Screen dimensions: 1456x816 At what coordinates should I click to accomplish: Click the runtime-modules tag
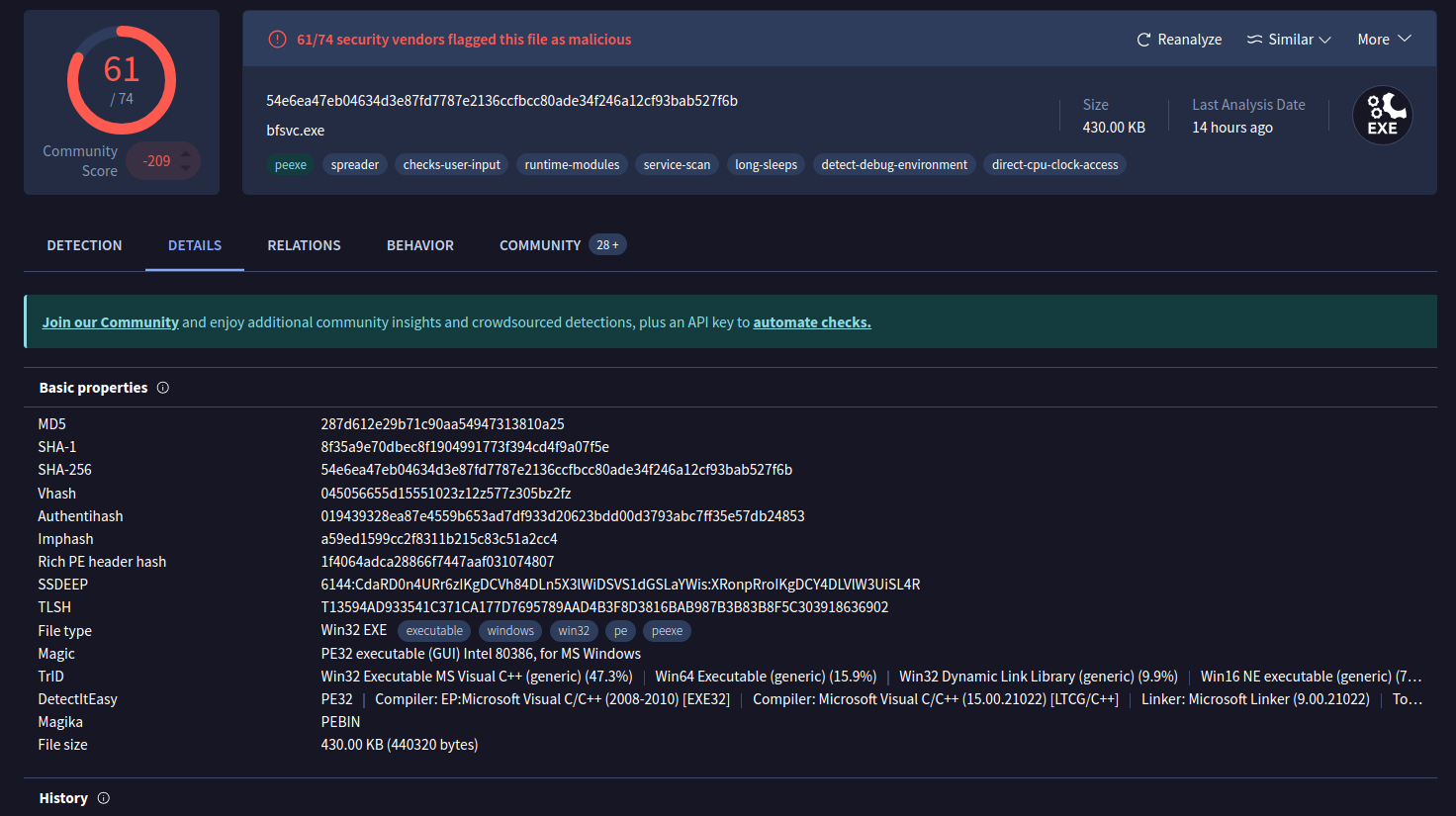(572, 165)
